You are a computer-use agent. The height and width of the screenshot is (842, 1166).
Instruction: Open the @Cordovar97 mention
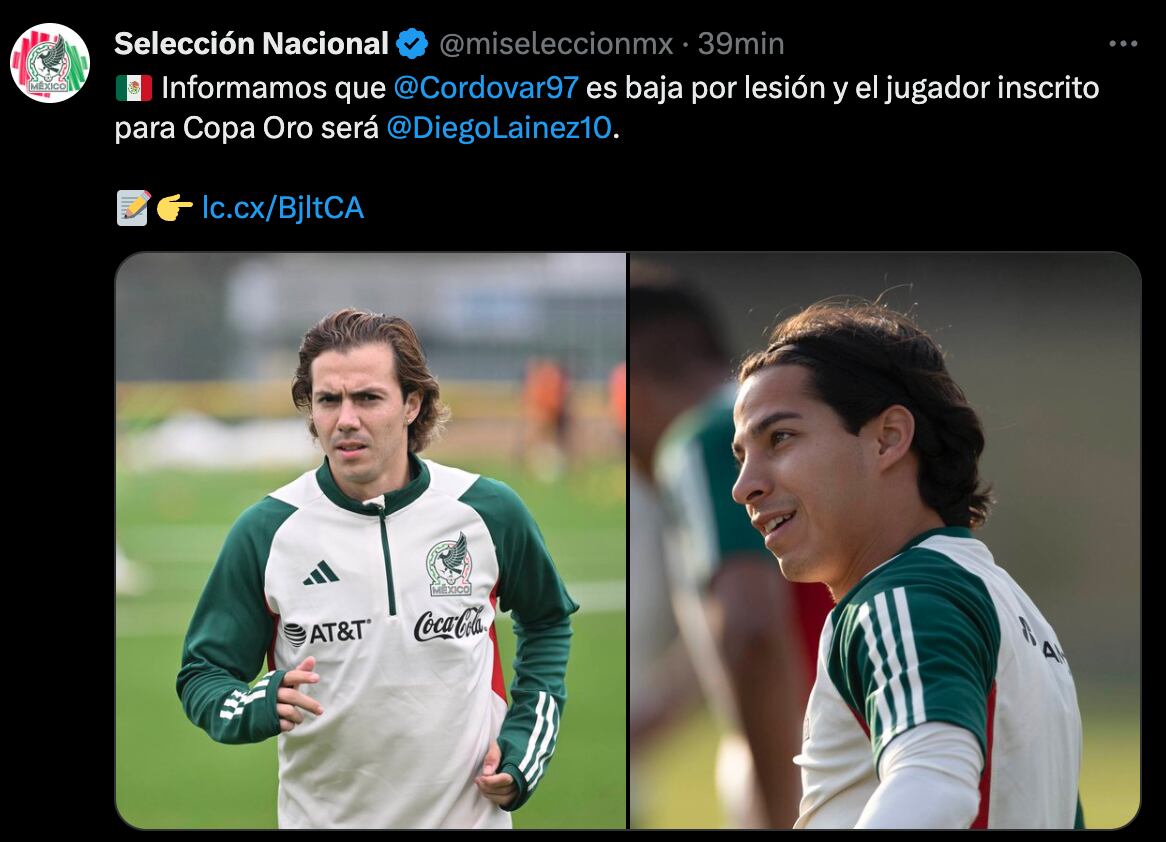486,88
